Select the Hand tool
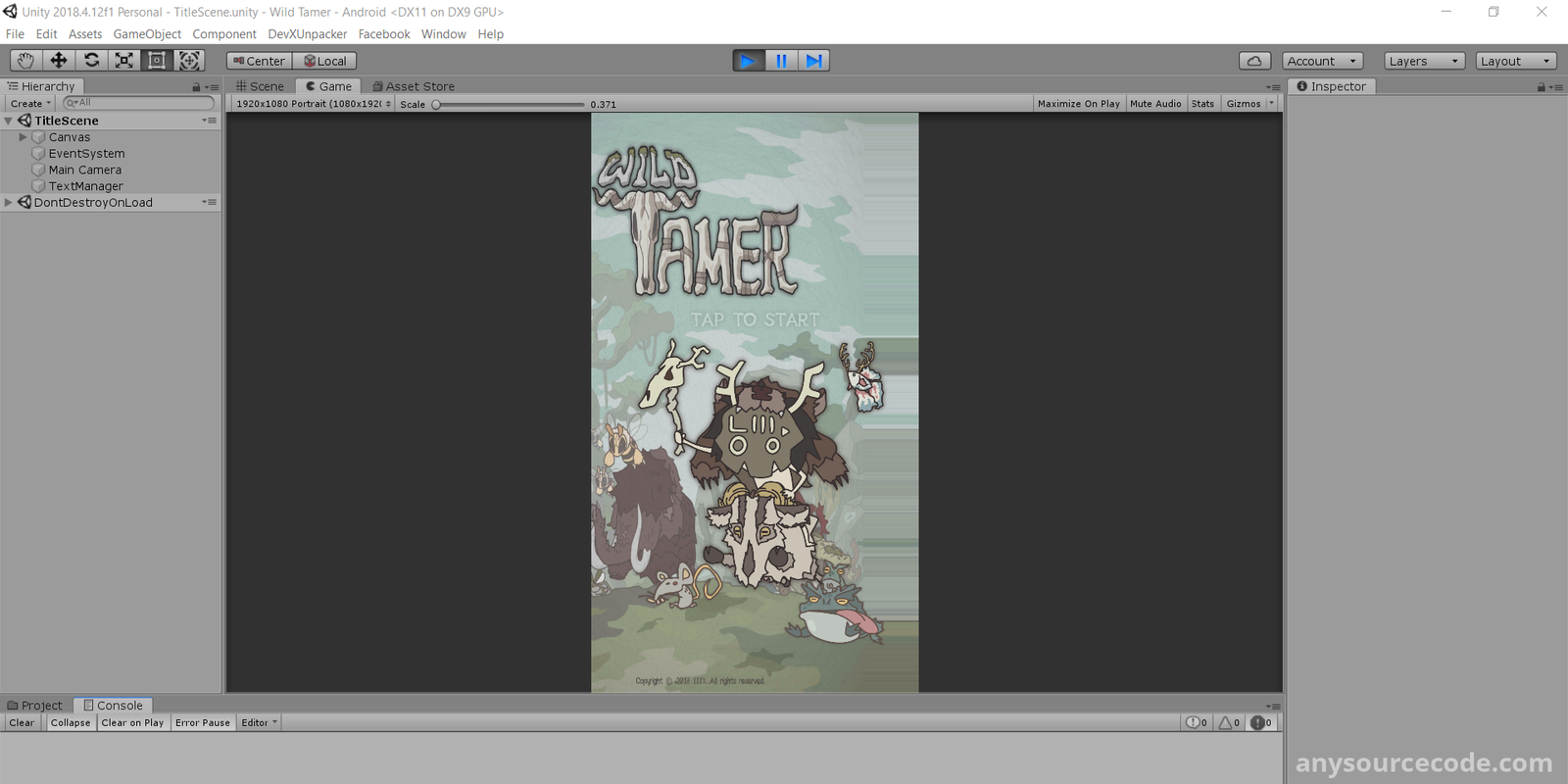 point(25,61)
